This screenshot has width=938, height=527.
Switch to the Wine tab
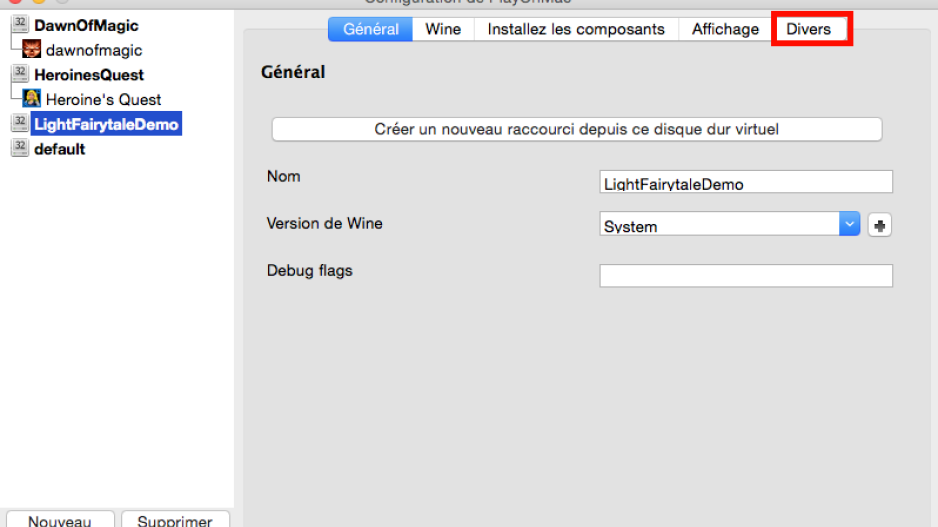[x=443, y=29]
